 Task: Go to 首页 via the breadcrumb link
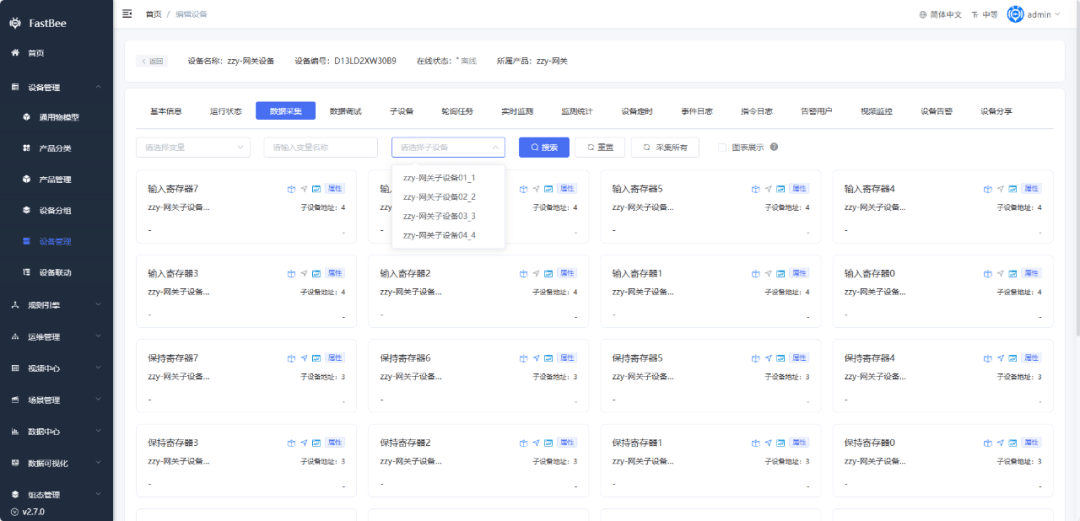point(153,14)
